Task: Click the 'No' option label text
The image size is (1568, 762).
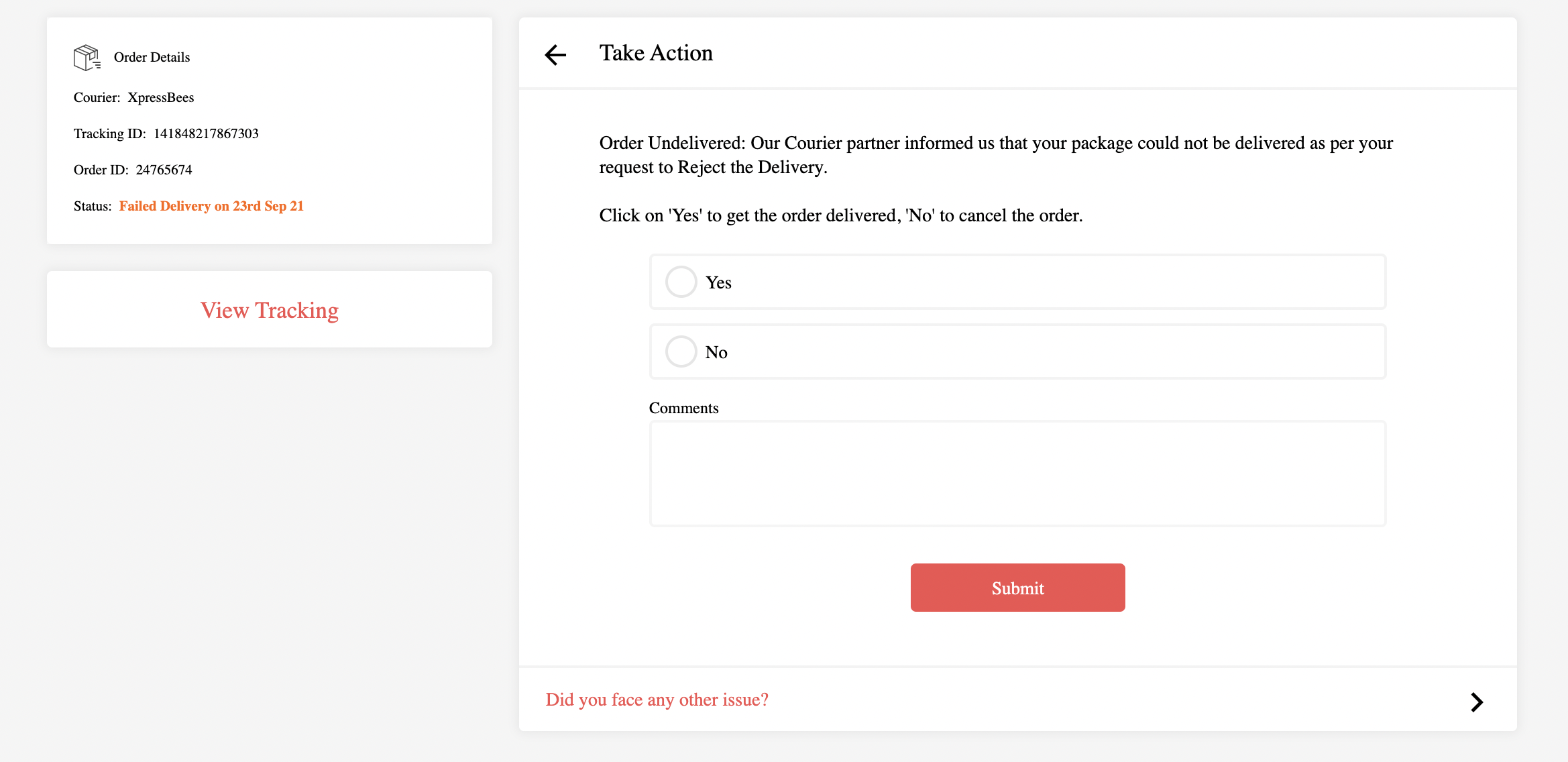Action: (716, 352)
